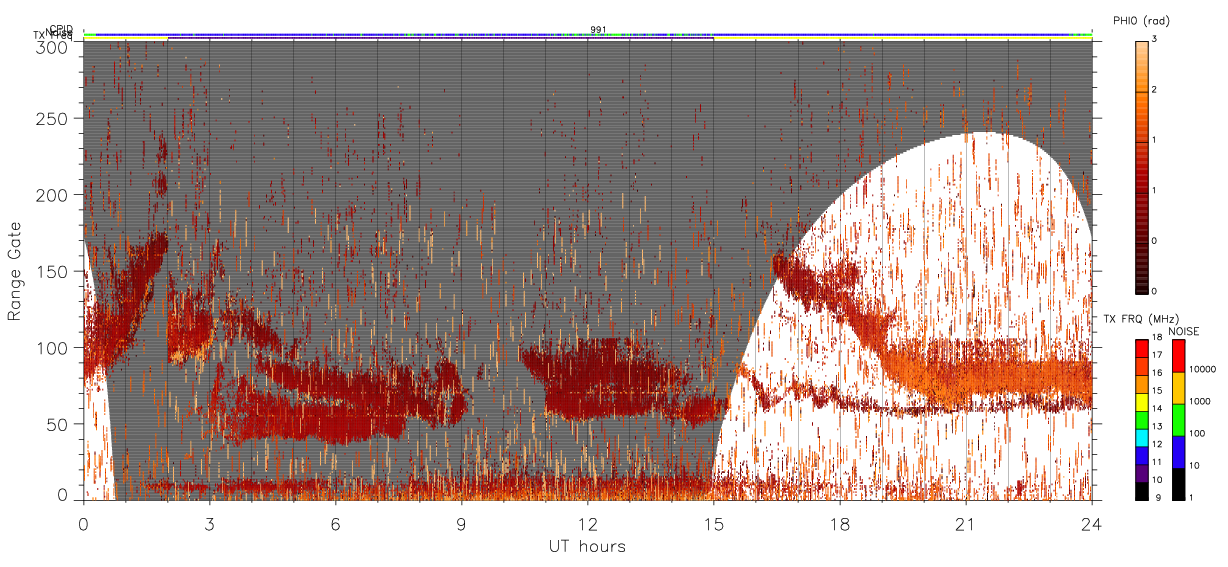
Task: Click x-axis tick label "6"
Action: [x=336, y=523]
